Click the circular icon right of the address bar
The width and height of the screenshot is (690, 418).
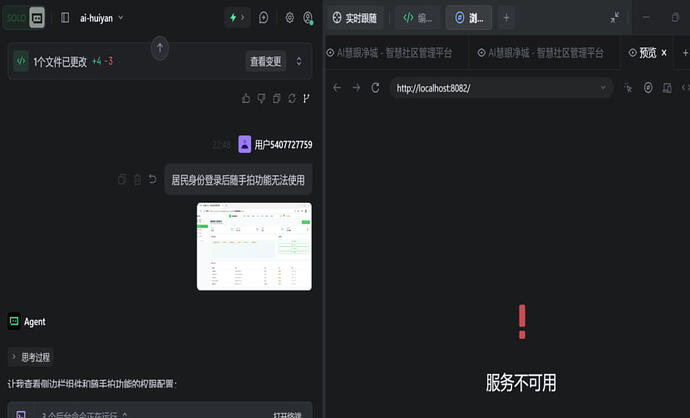click(x=648, y=88)
